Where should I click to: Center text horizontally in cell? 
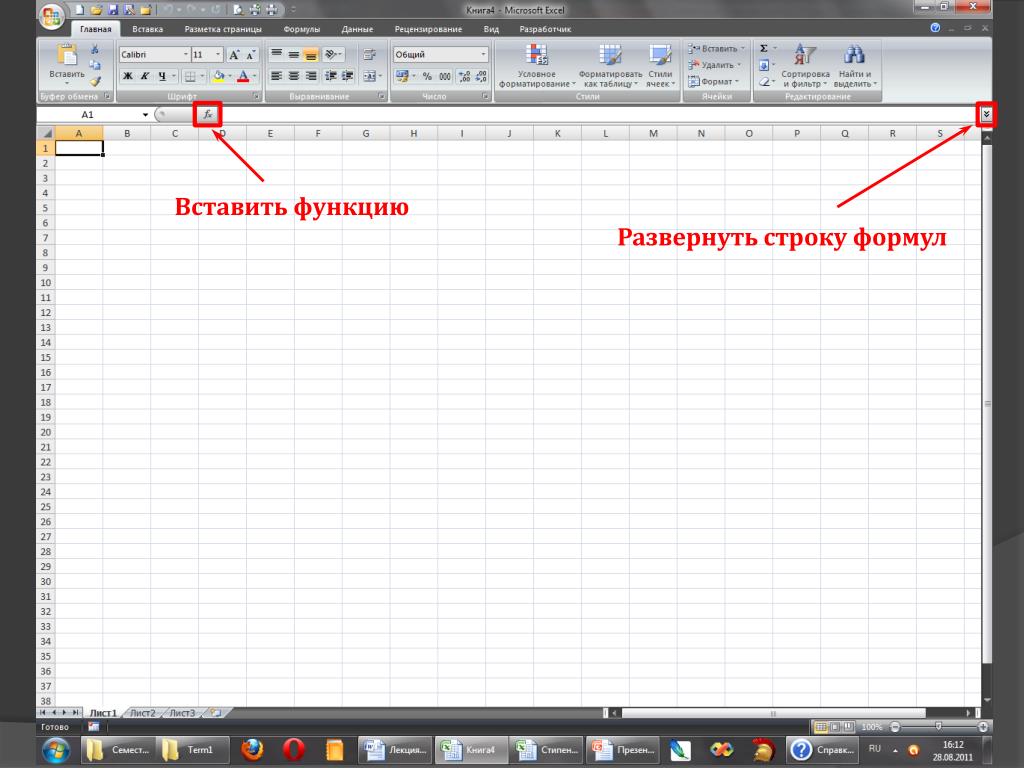tap(294, 76)
